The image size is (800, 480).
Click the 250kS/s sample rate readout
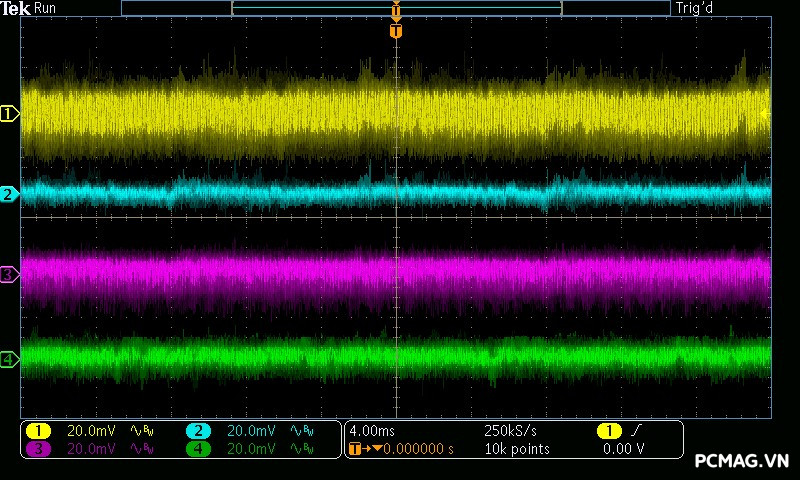[509, 431]
